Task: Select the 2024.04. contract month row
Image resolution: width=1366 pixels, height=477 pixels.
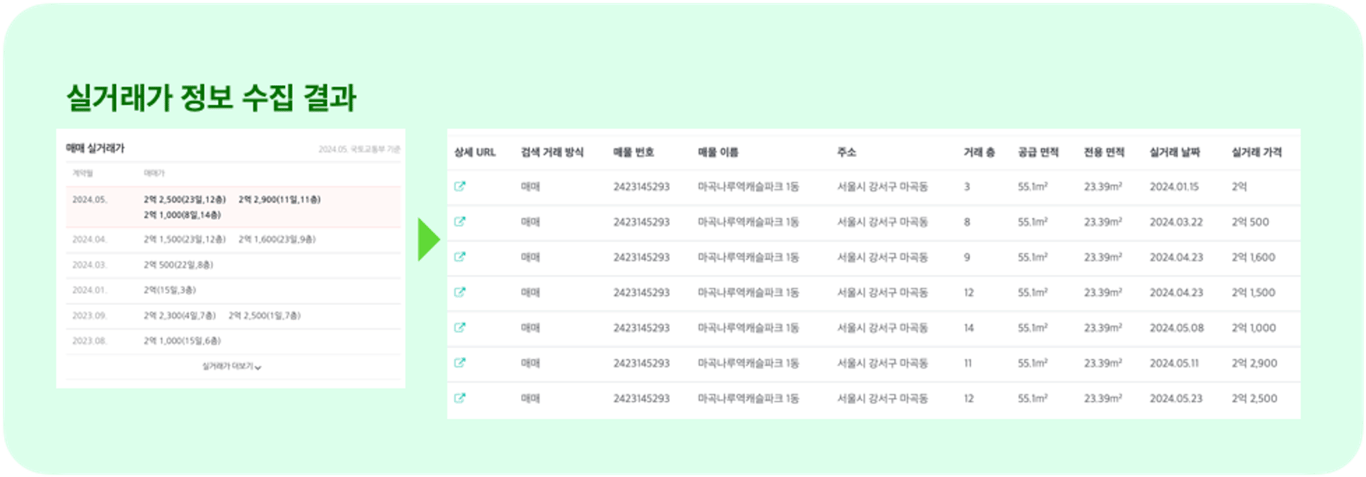Action: point(231,240)
